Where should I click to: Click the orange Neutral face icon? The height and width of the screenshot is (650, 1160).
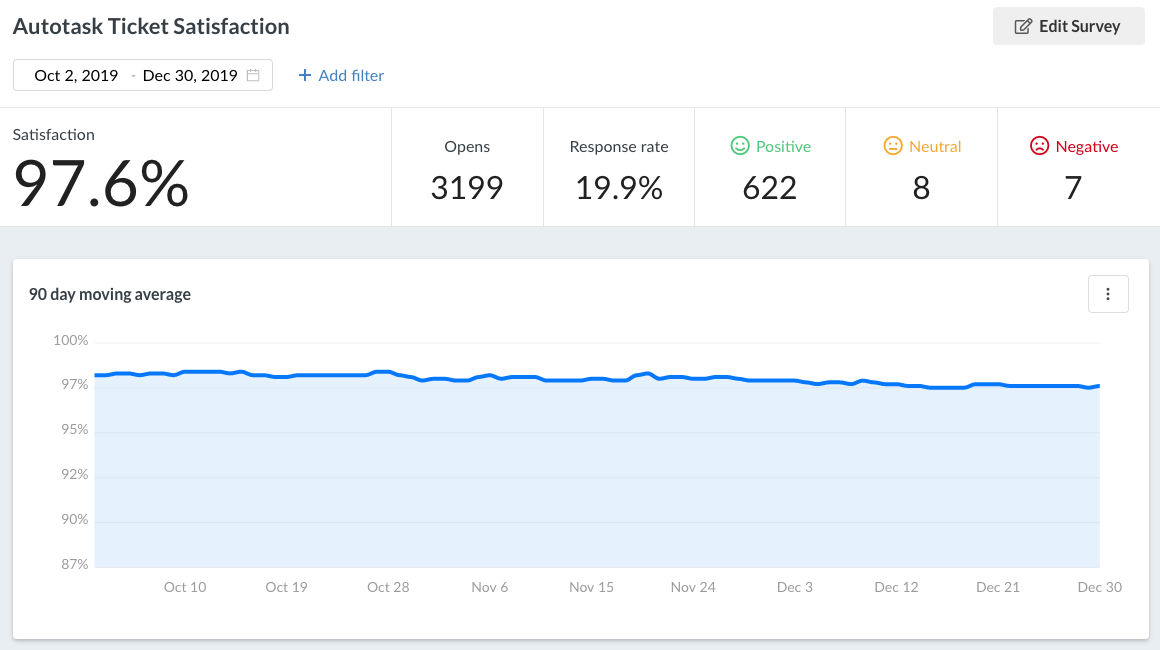(893, 146)
